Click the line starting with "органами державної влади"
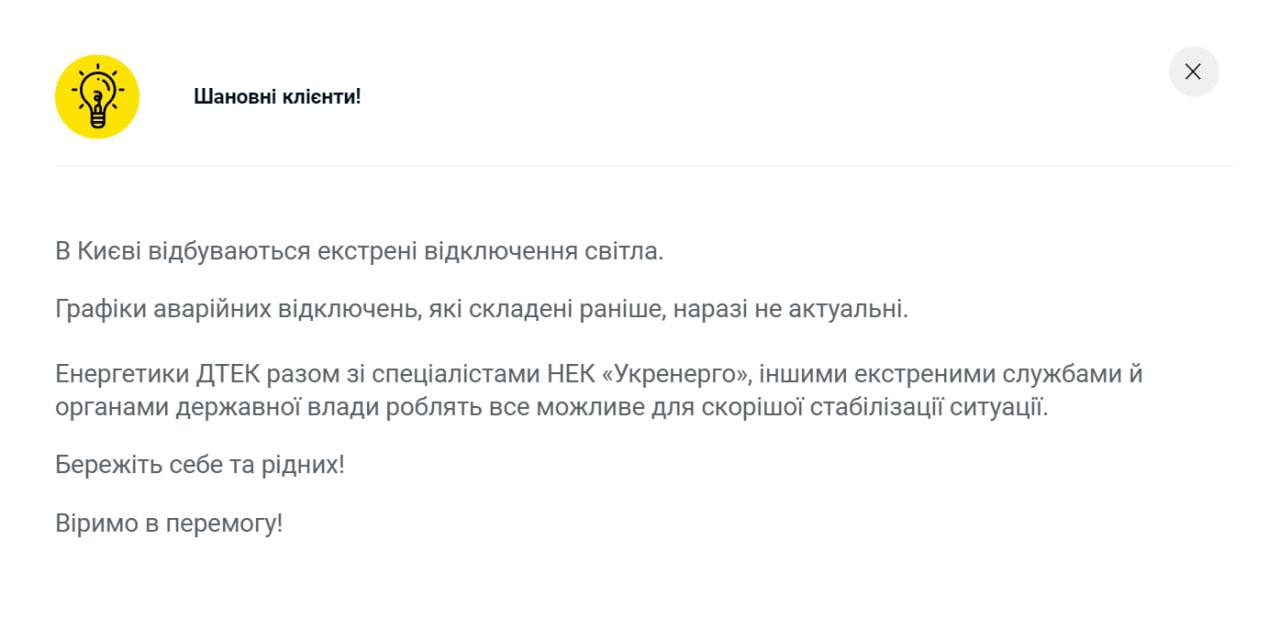Screen dimensions: 1280x617 [551, 408]
